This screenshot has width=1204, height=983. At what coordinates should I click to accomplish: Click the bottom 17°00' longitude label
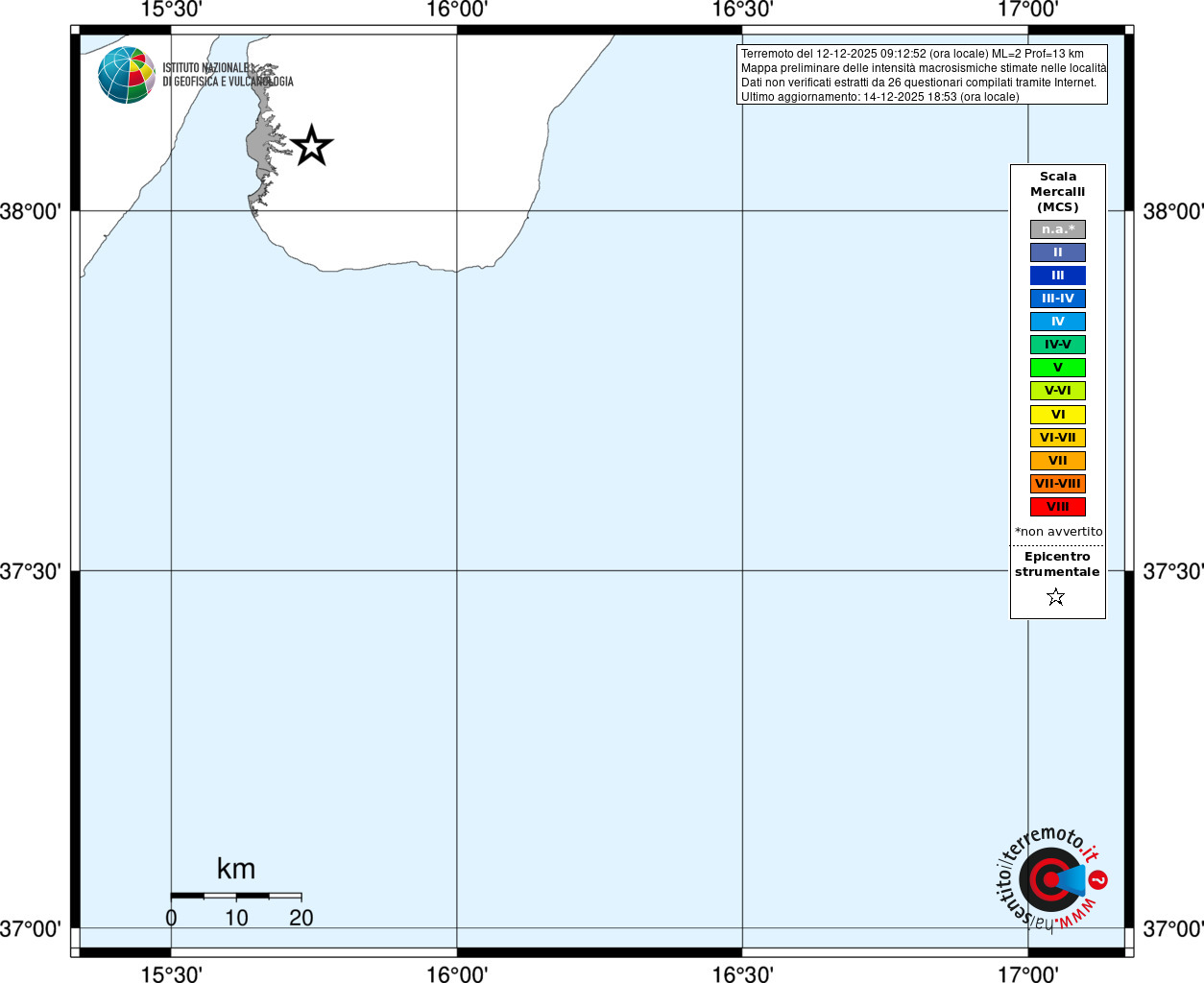pyautogui.click(x=1028, y=974)
